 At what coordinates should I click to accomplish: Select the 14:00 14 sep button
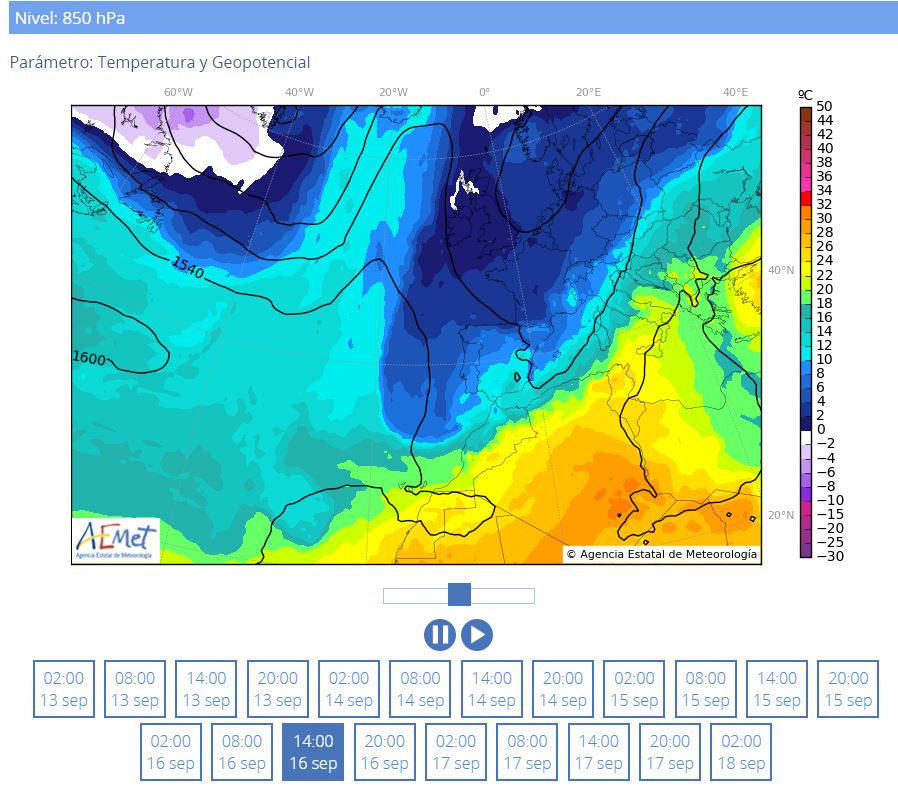point(492,689)
